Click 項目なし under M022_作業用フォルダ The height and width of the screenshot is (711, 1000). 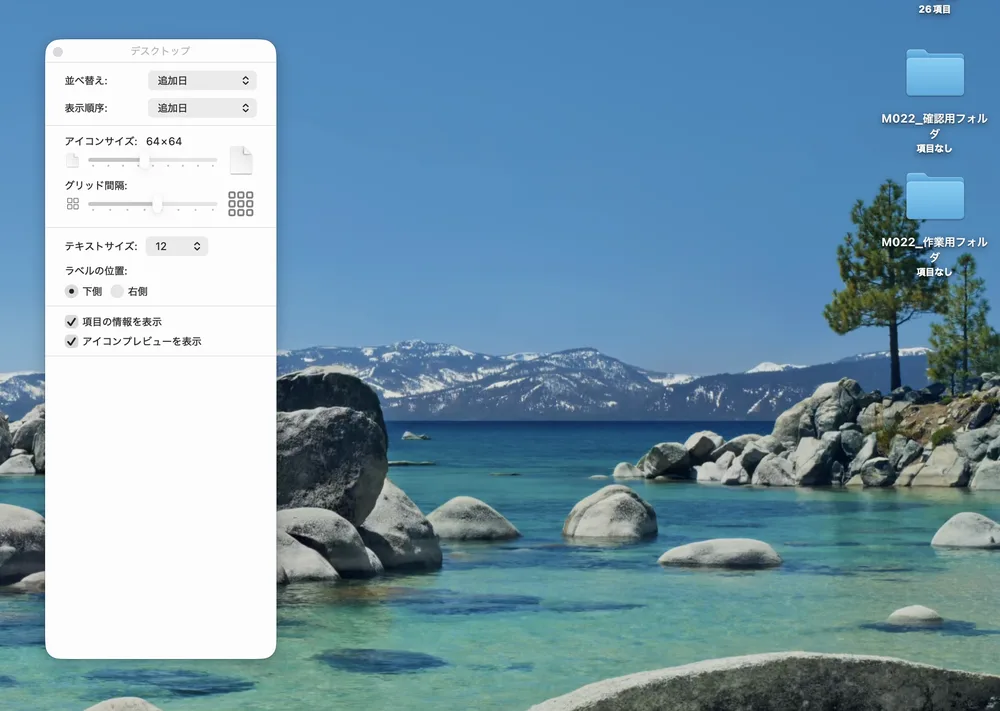(934, 272)
